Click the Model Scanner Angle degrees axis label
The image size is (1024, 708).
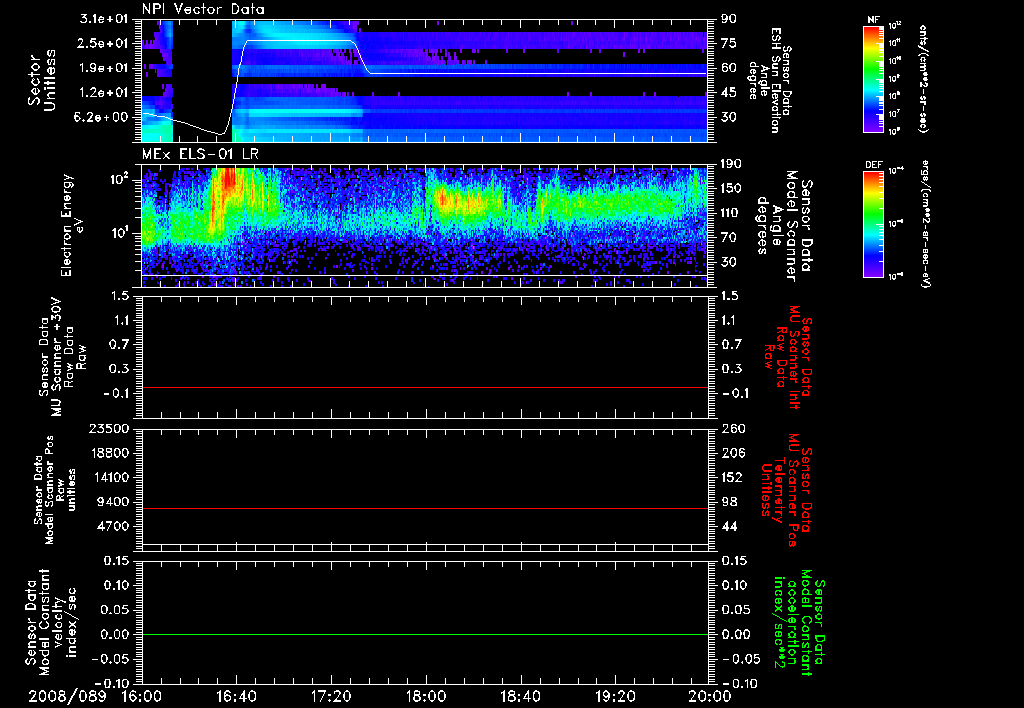[784, 225]
